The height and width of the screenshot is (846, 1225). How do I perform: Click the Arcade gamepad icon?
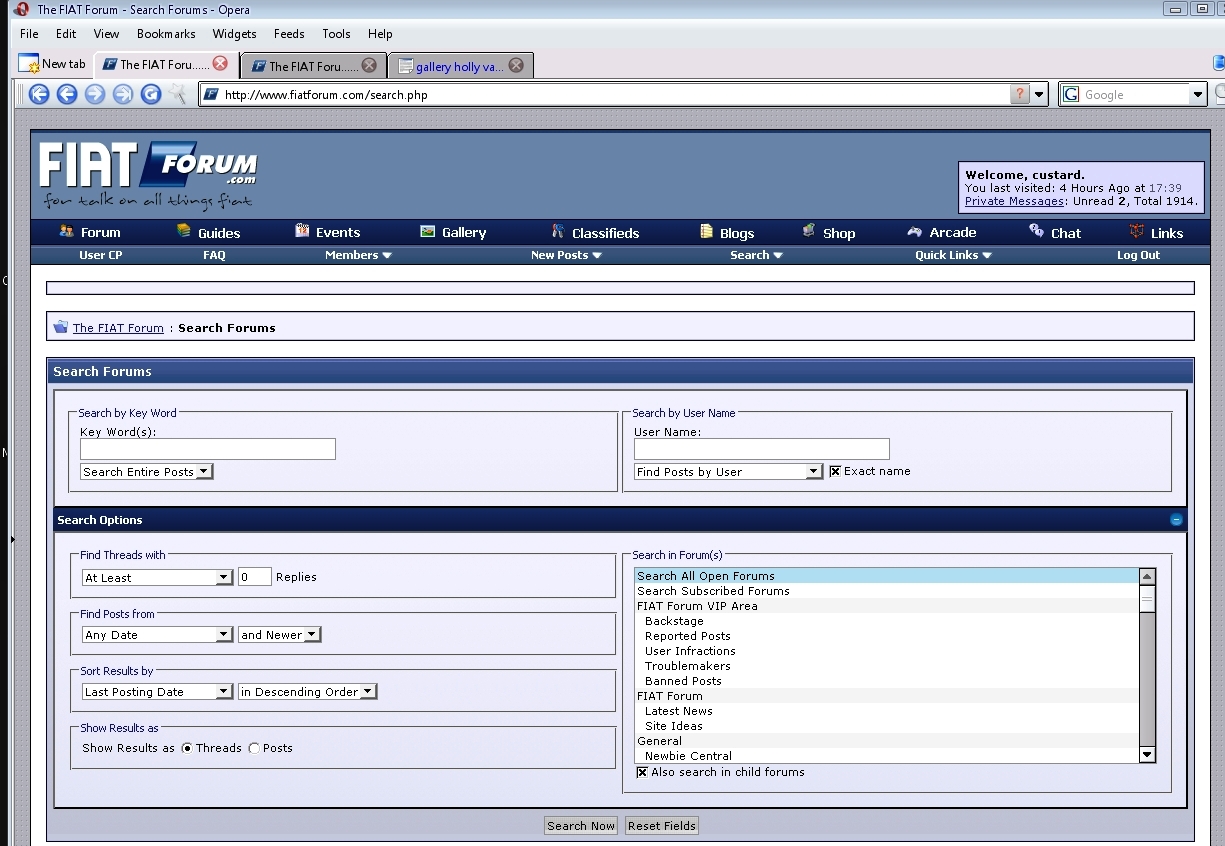click(x=915, y=232)
